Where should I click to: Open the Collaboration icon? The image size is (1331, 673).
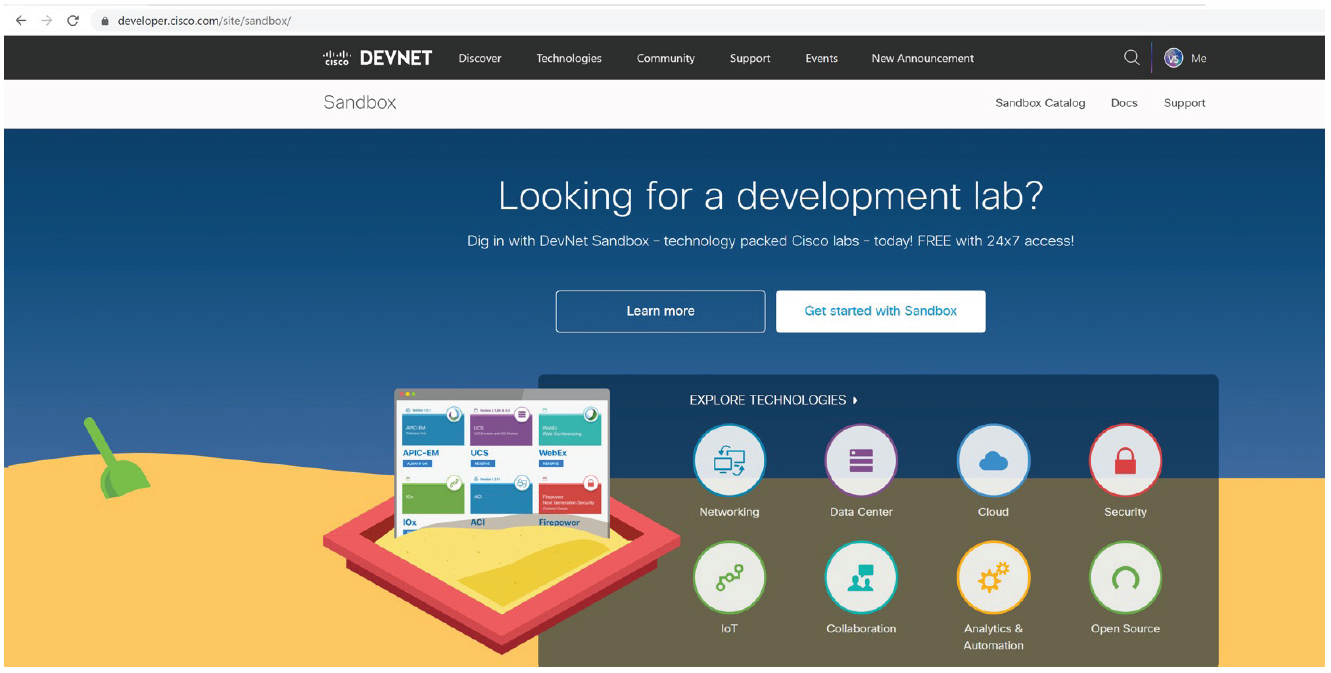tap(861, 578)
